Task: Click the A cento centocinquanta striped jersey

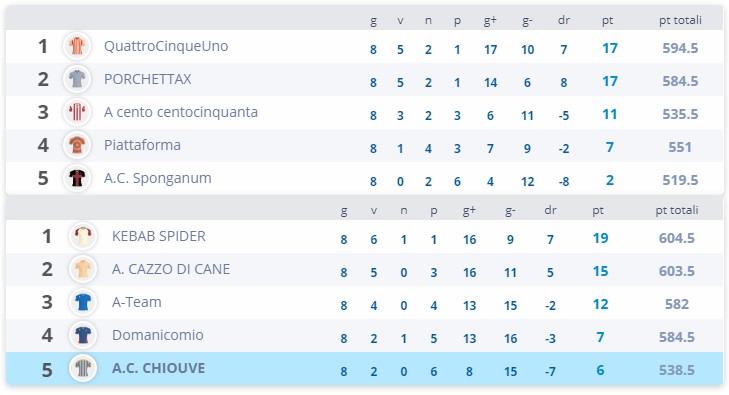Action: click(77, 112)
